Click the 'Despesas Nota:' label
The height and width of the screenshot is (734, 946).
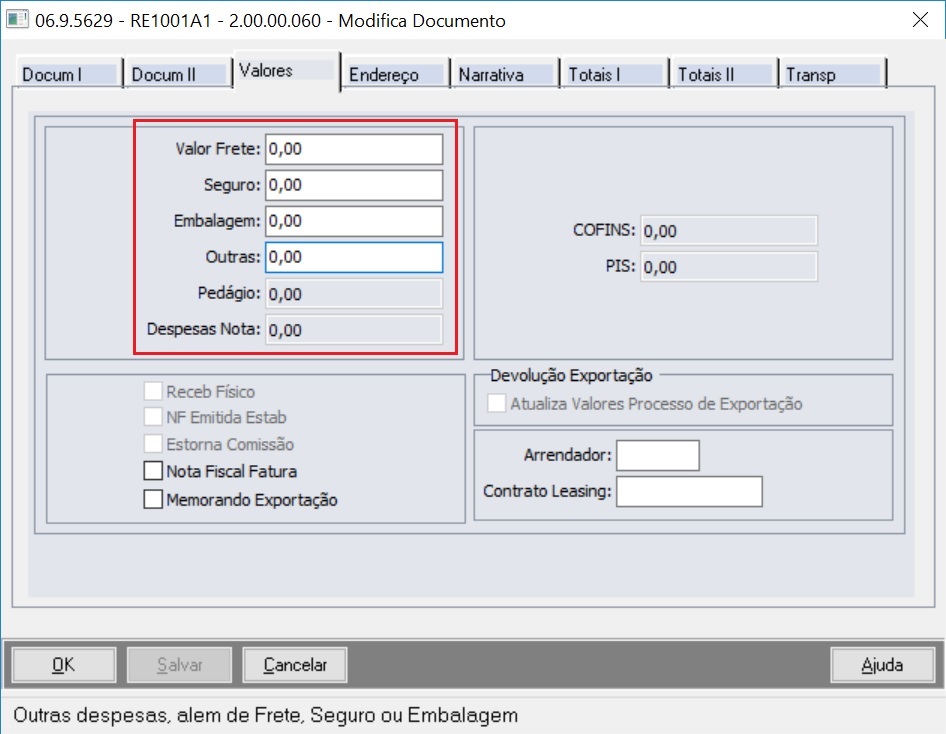pyautogui.click(x=203, y=329)
